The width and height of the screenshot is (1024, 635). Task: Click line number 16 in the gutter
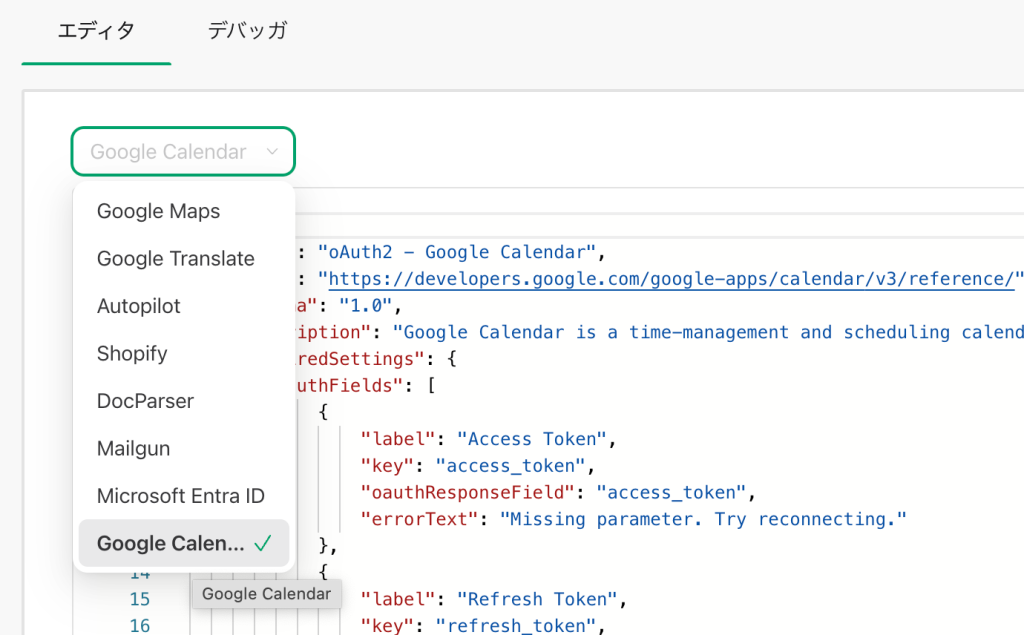coord(140,626)
